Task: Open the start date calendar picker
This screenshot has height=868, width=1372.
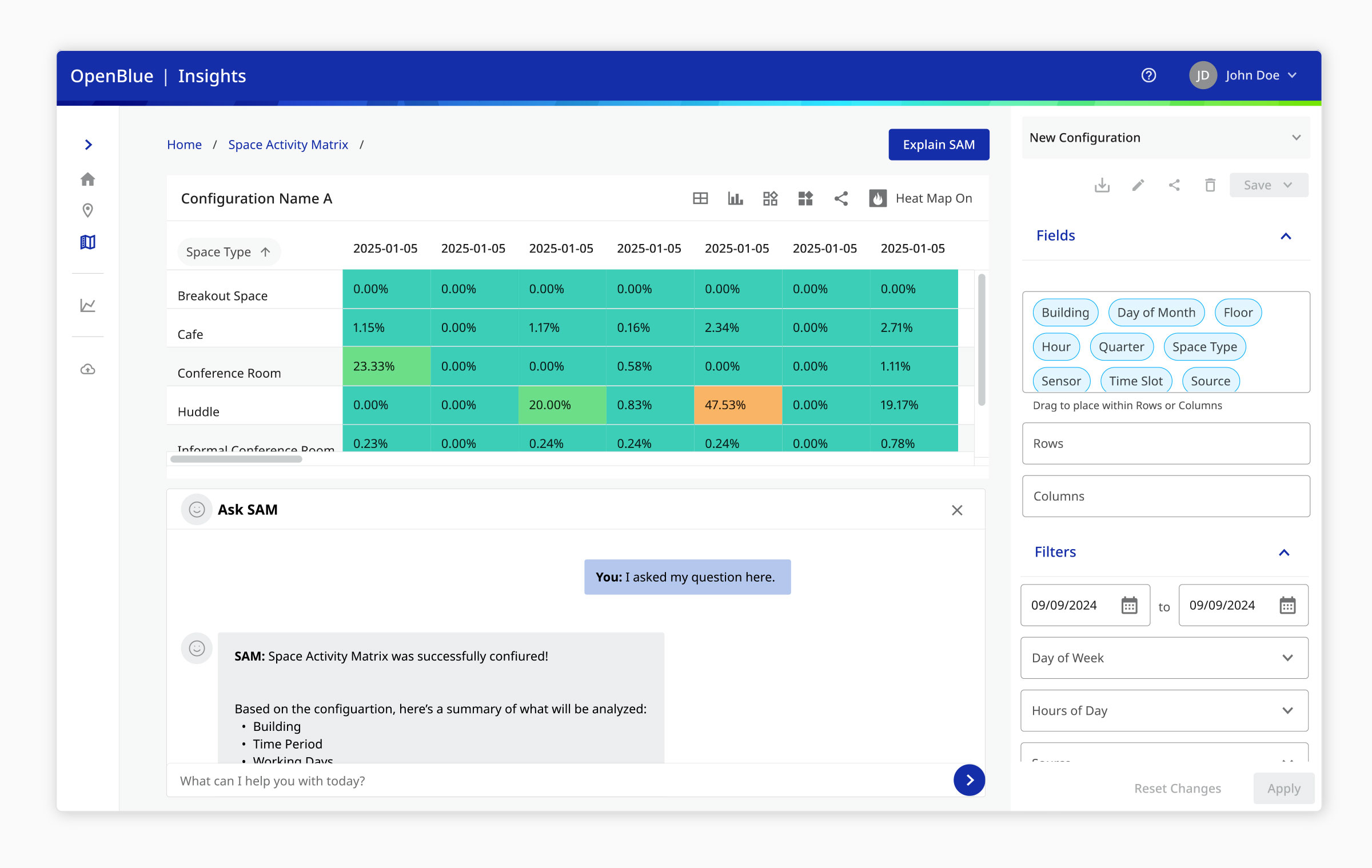Action: click(x=1129, y=605)
